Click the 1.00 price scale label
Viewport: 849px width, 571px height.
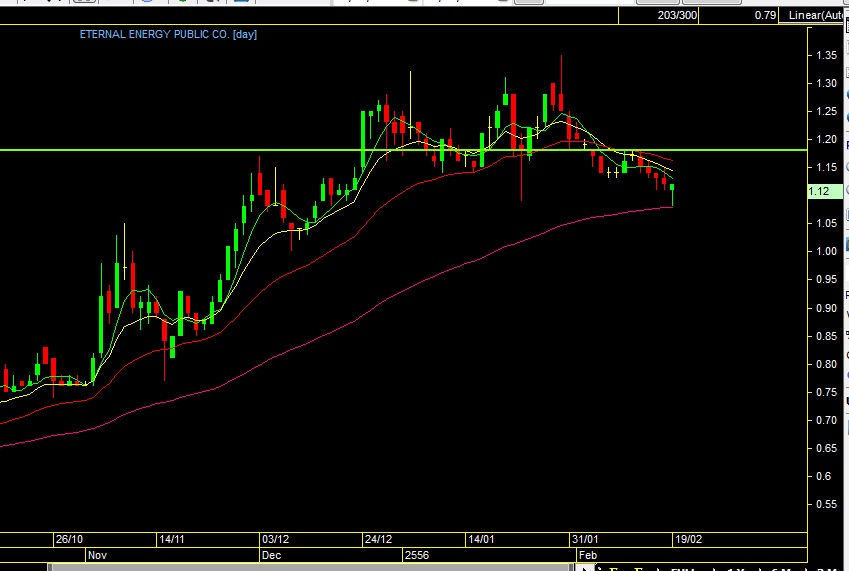tap(826, 251)
